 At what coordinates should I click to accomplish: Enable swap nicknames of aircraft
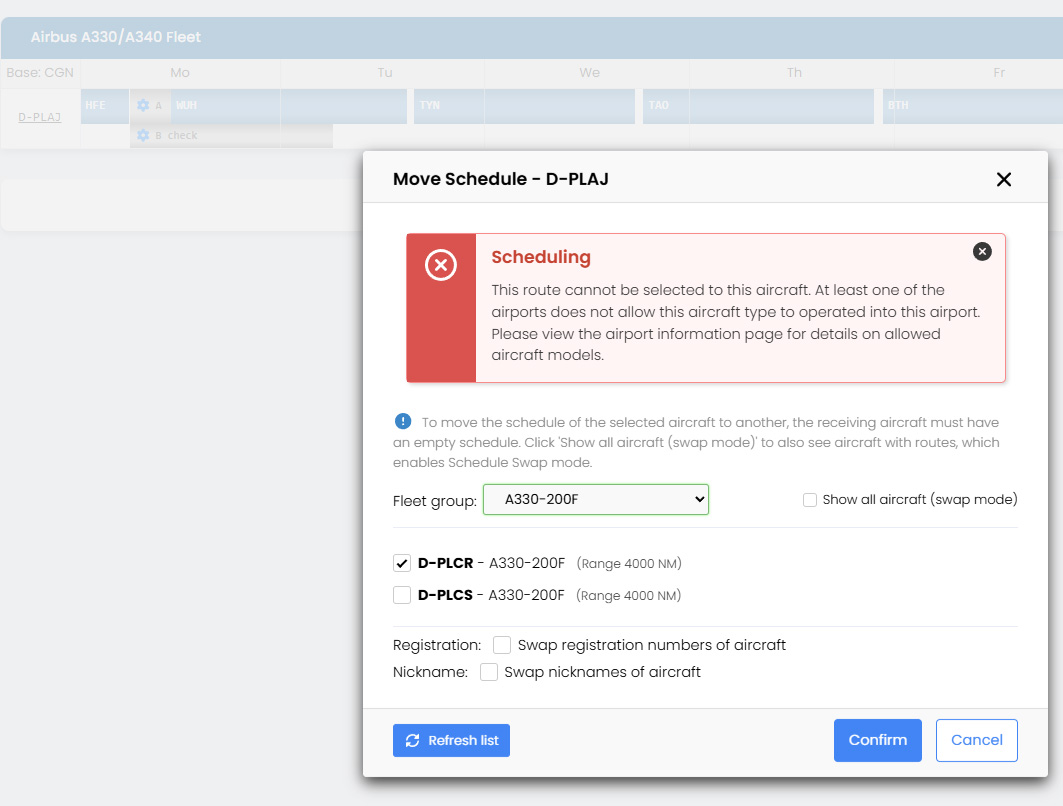tap(489, 672)
